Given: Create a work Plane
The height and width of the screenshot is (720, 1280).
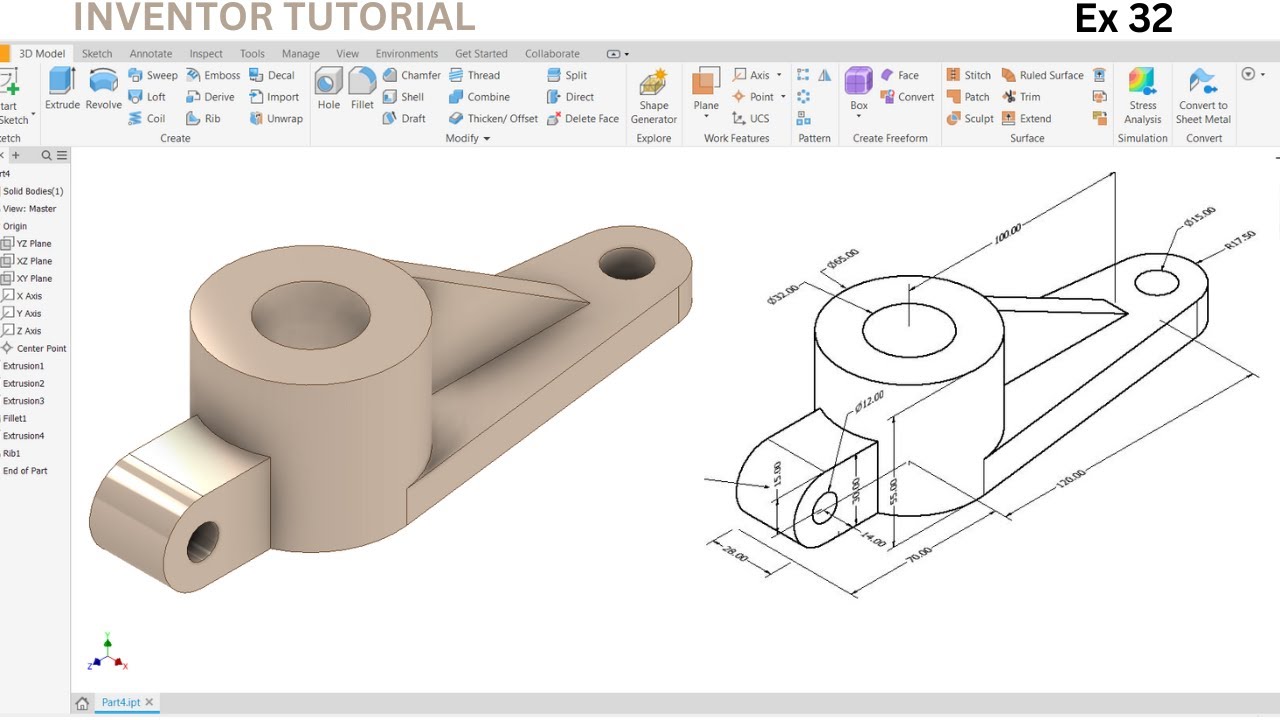Looking at the screenshot, I should click(706, 88).
